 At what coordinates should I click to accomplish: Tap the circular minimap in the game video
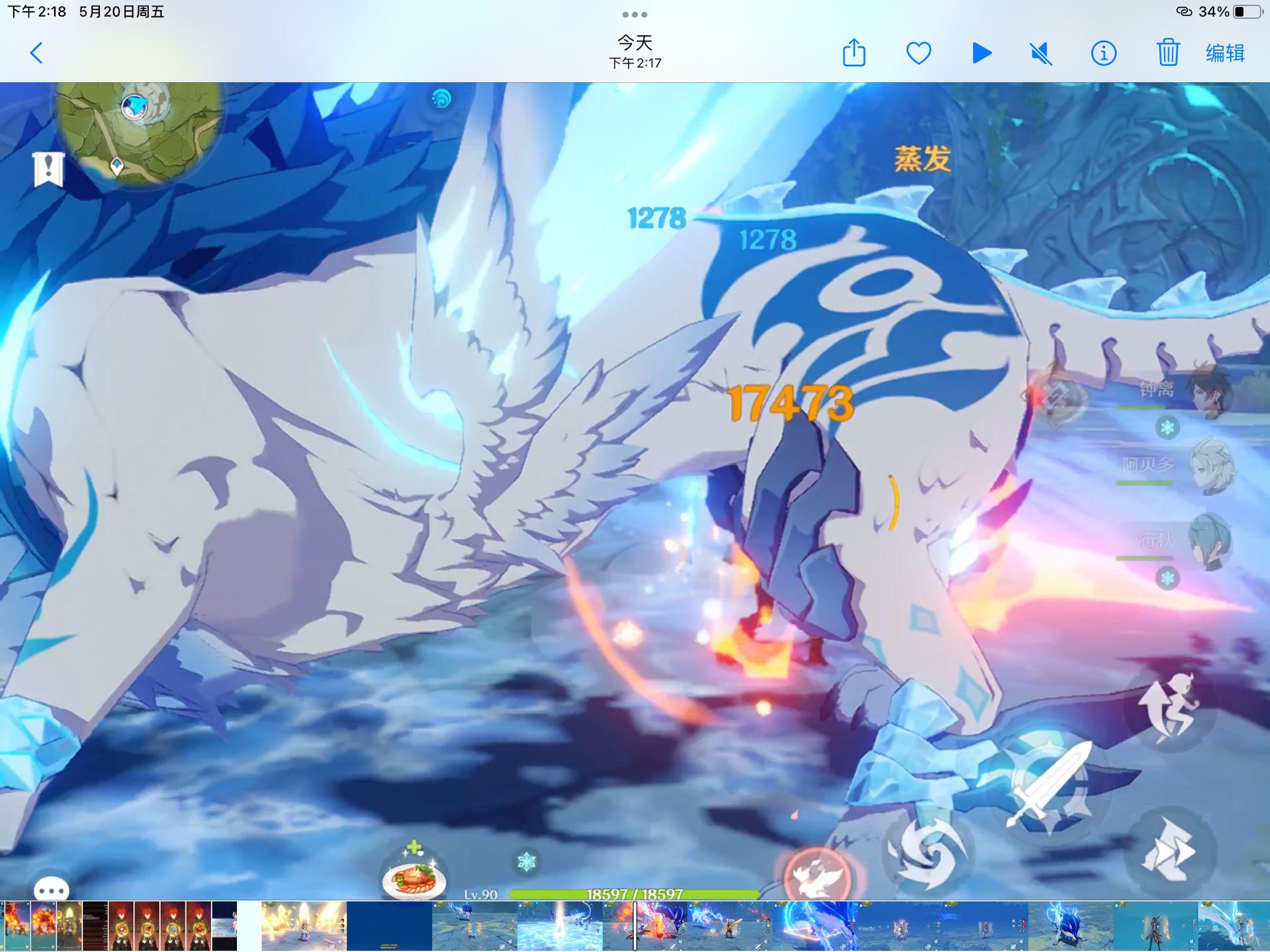140,132
